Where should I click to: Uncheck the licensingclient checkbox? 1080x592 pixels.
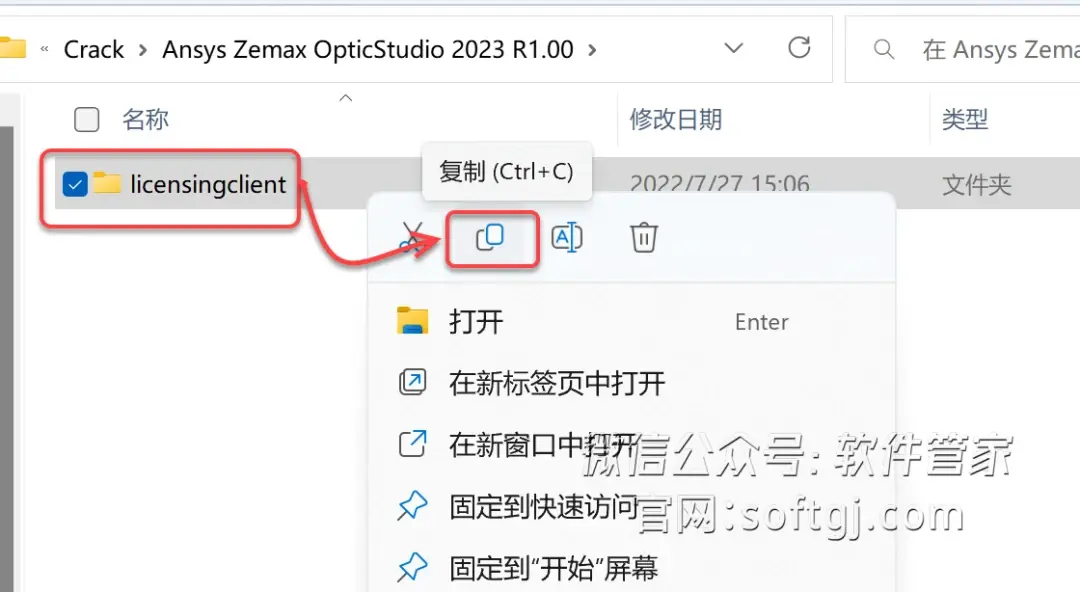point(74,184)
